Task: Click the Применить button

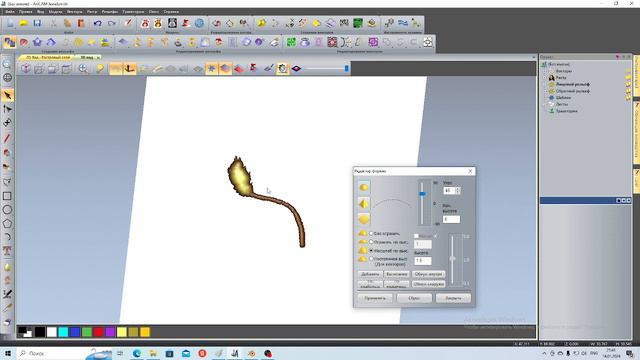Action: tap(375, 298)
